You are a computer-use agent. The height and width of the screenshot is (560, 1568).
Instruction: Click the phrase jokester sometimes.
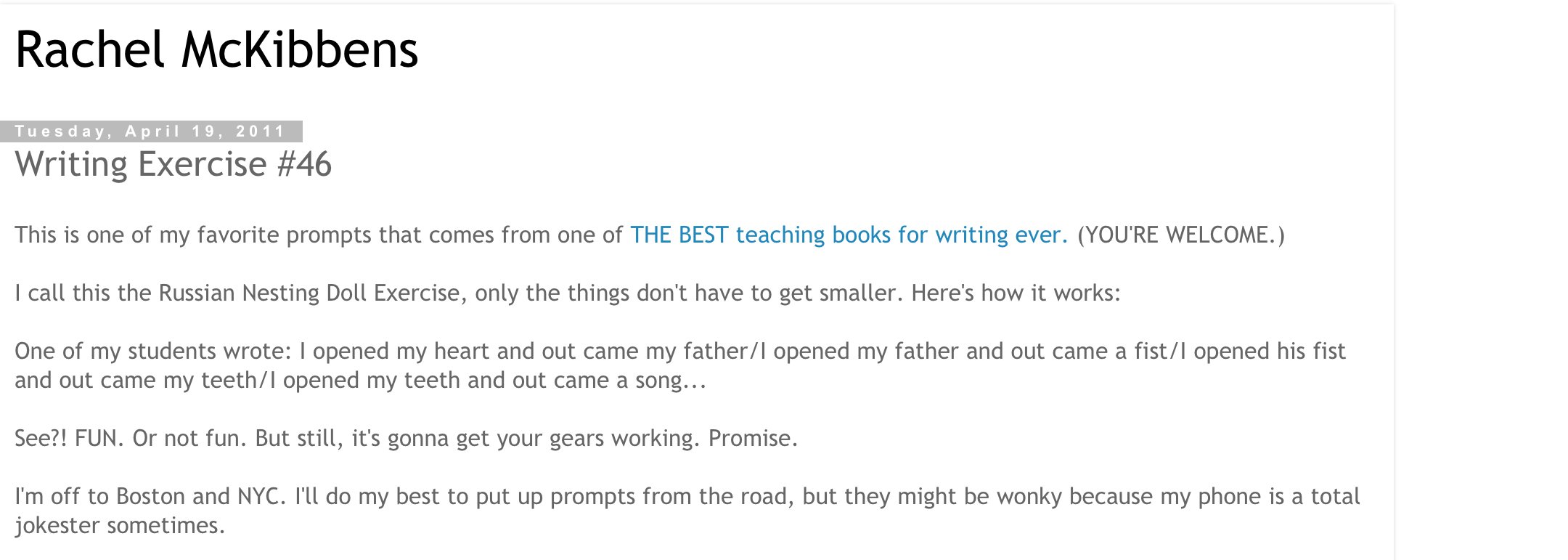120,525
